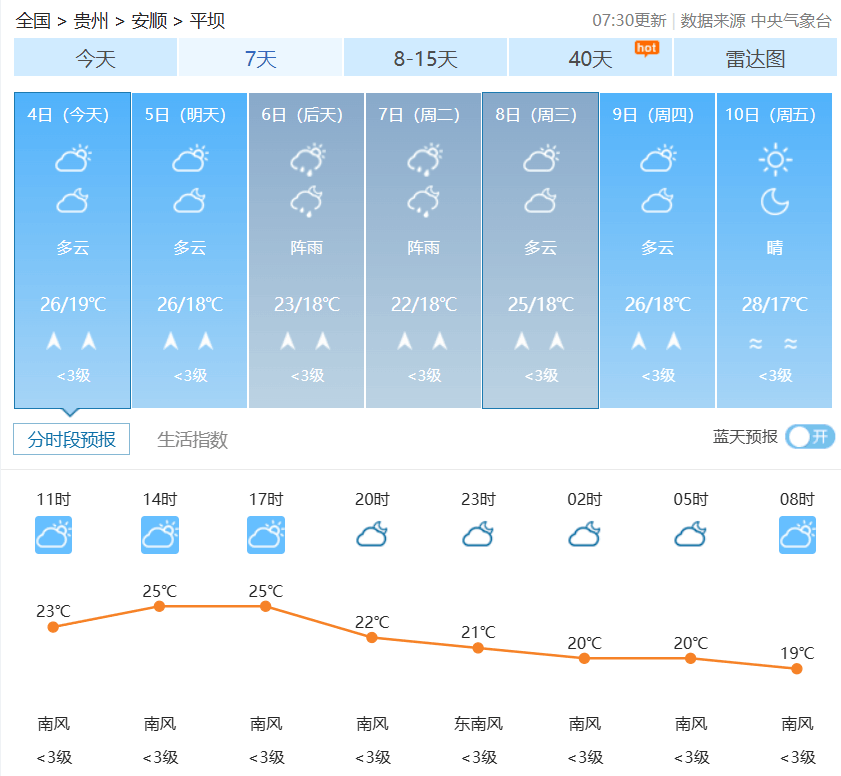Click the 08时 hourly weather icon

tap(797, 535)
